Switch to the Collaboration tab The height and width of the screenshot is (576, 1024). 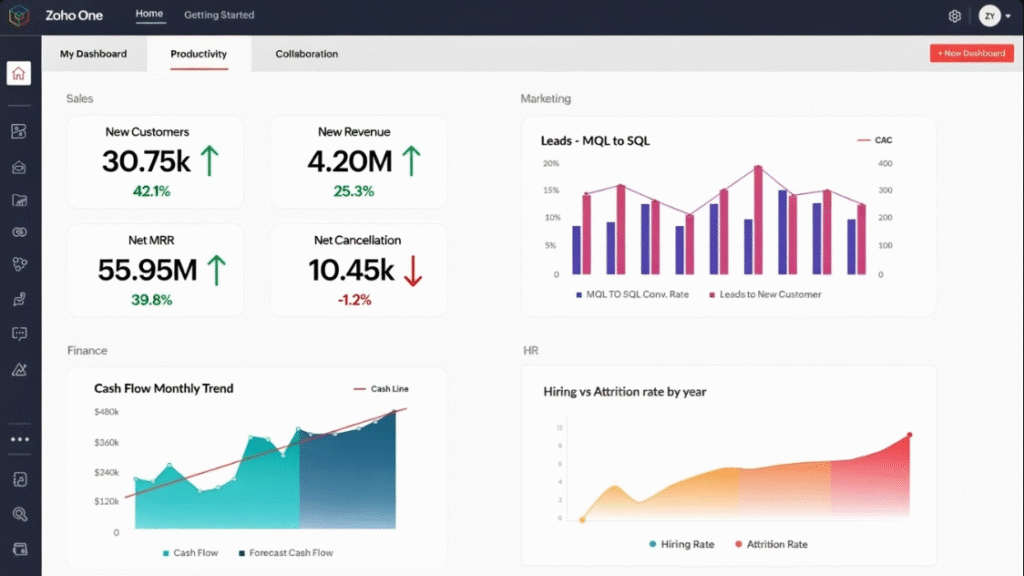coord(306,54)
